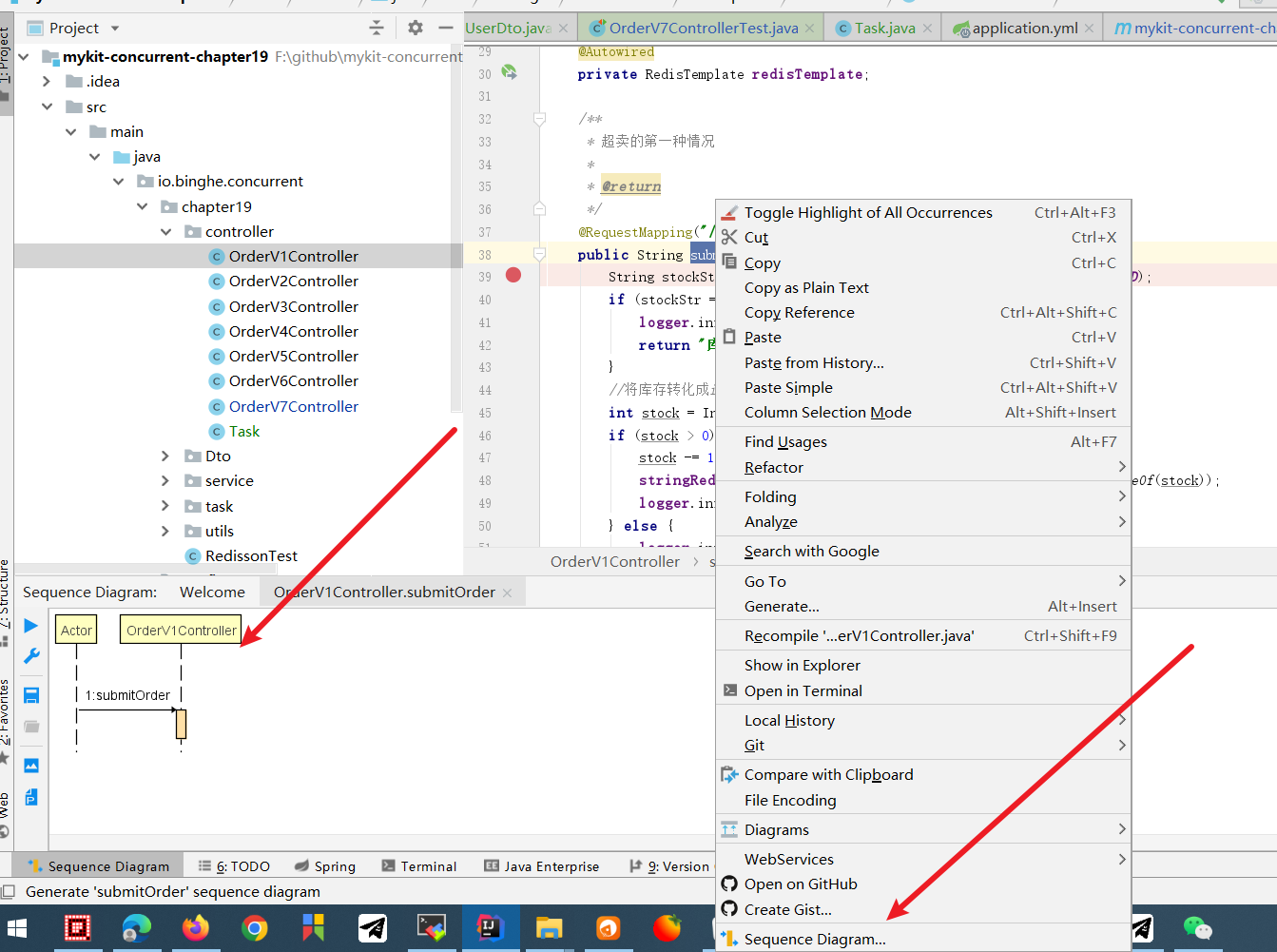Click the export image icon in diagram toolbar
The height and width of the screenshot is (952, 1277).
coord(30,766)
